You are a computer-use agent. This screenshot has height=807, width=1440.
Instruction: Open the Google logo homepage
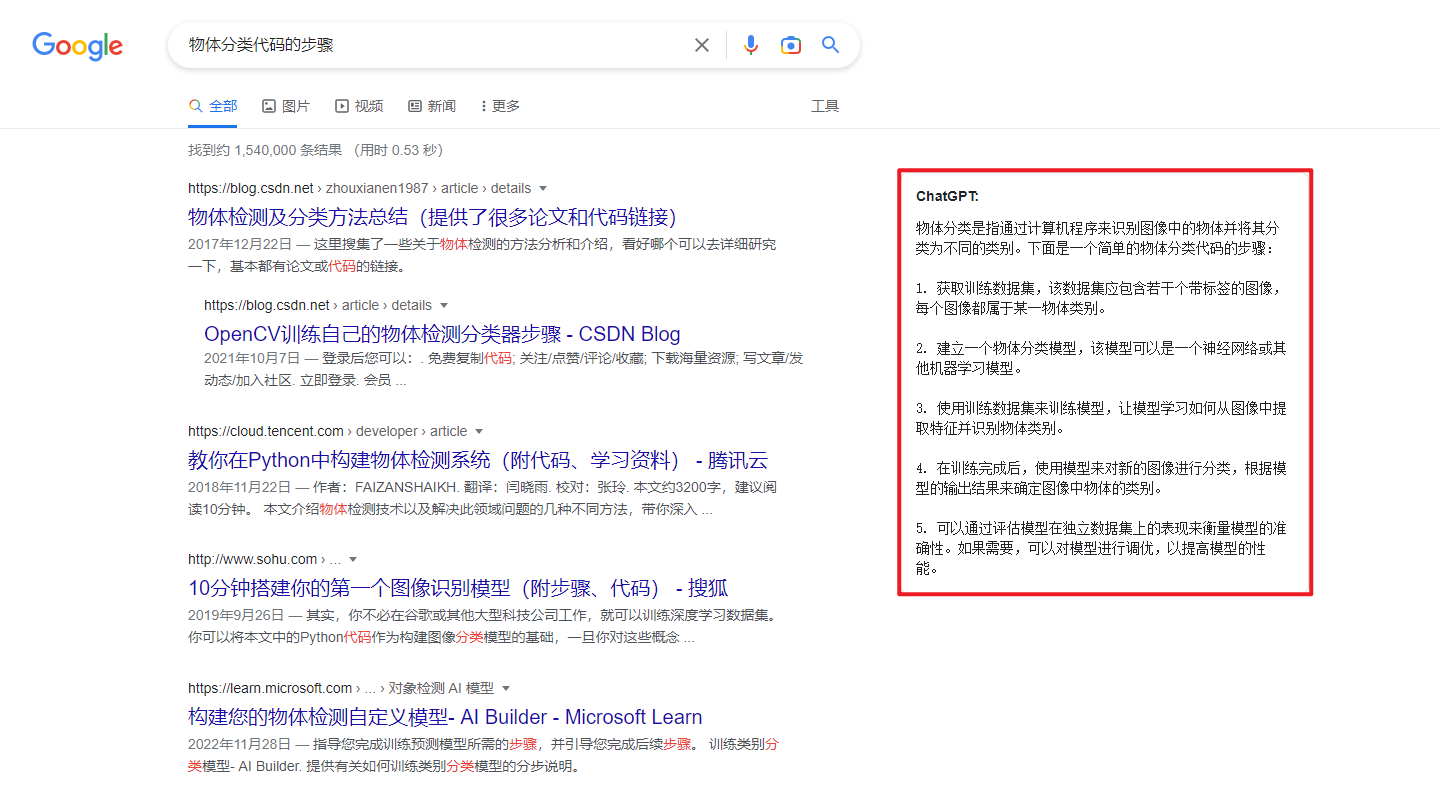click(78, 46)
